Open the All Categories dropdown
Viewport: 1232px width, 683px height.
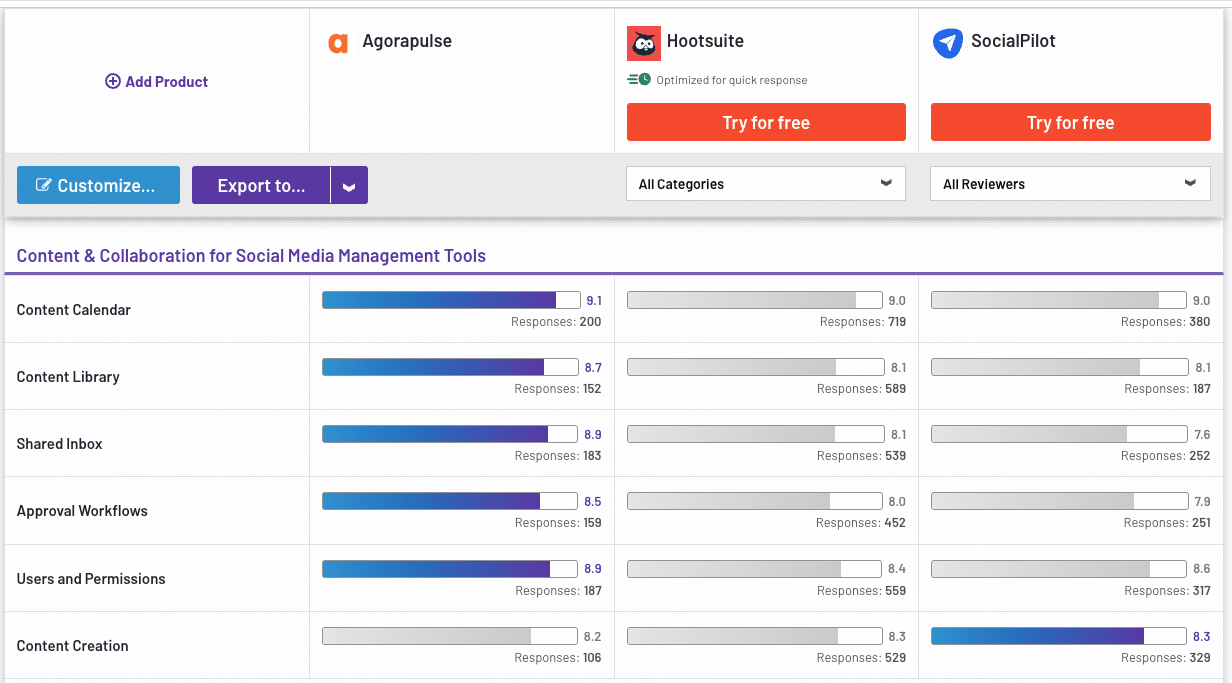pyautogui.click(x=765, y=184)
